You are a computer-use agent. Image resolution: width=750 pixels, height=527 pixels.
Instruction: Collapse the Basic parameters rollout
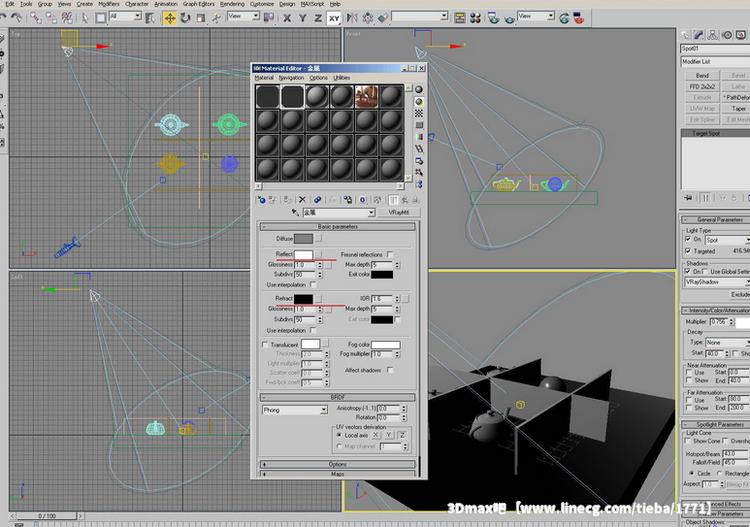[338, 227]
